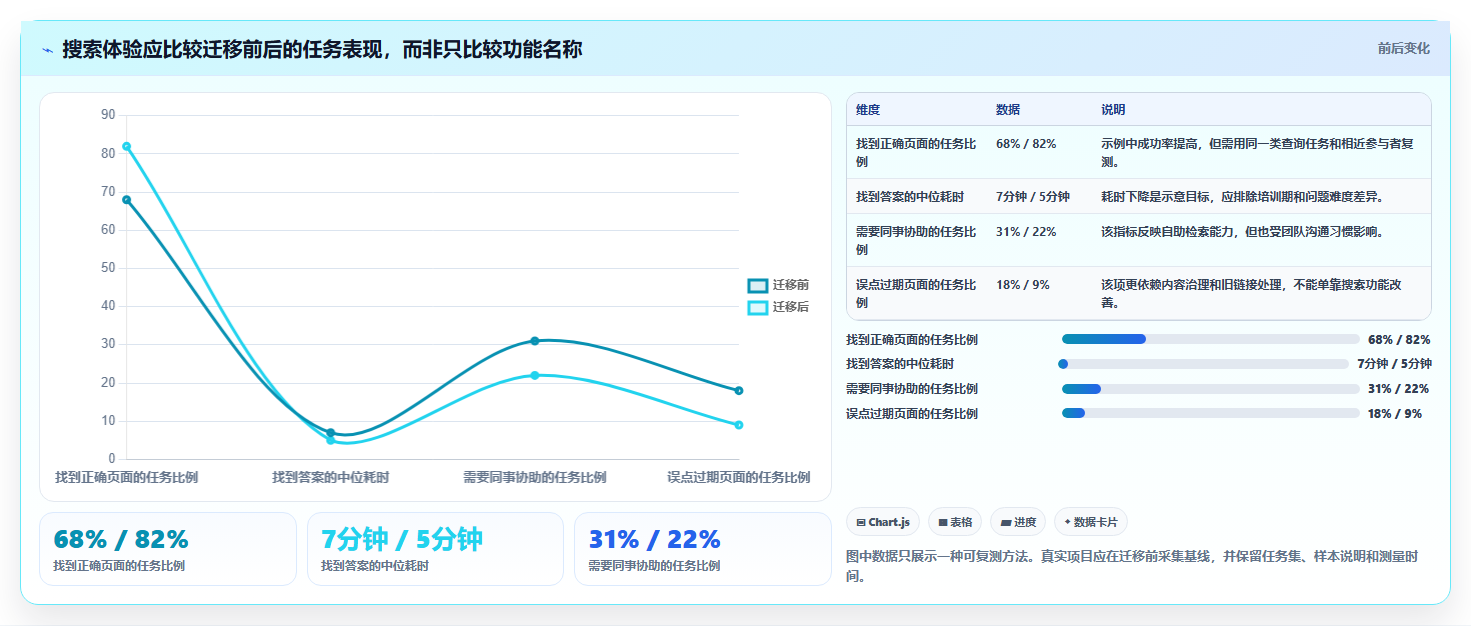The image size is (1471, 626).
Task: Click description 该指标反映自助检索能力 in the table
Action: click(x=1242, y=231)
